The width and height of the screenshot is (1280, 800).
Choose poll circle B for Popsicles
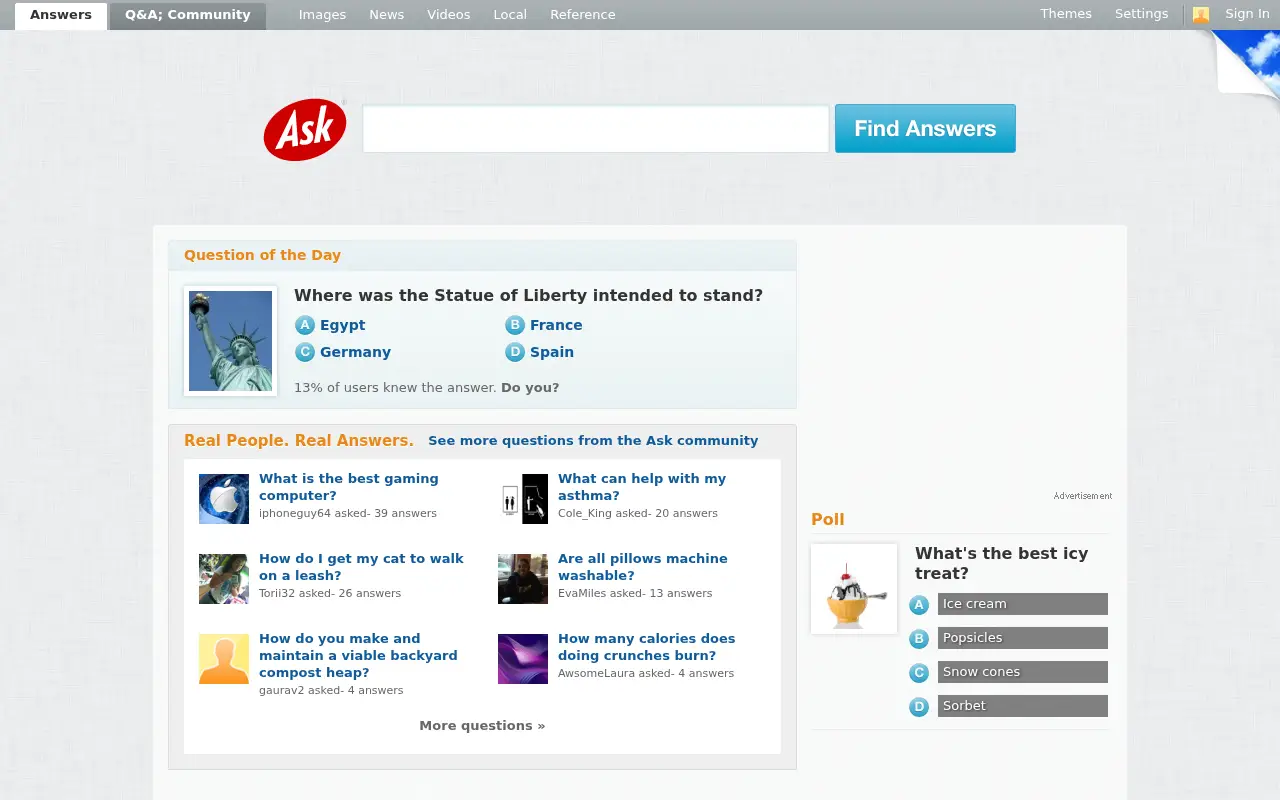tap(919, 639)
